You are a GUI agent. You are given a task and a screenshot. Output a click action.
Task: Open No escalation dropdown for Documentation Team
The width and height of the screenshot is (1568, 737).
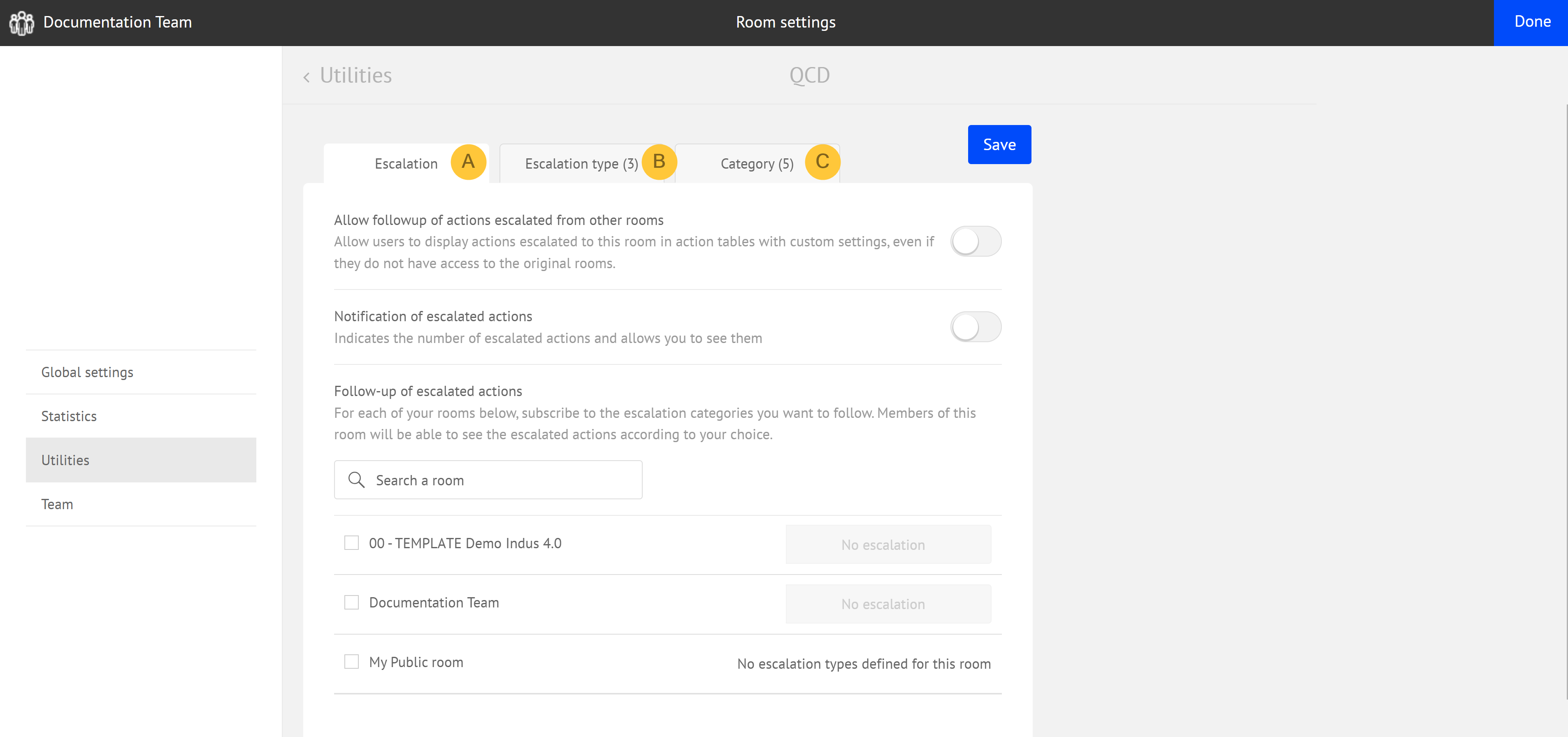(888, 604)
